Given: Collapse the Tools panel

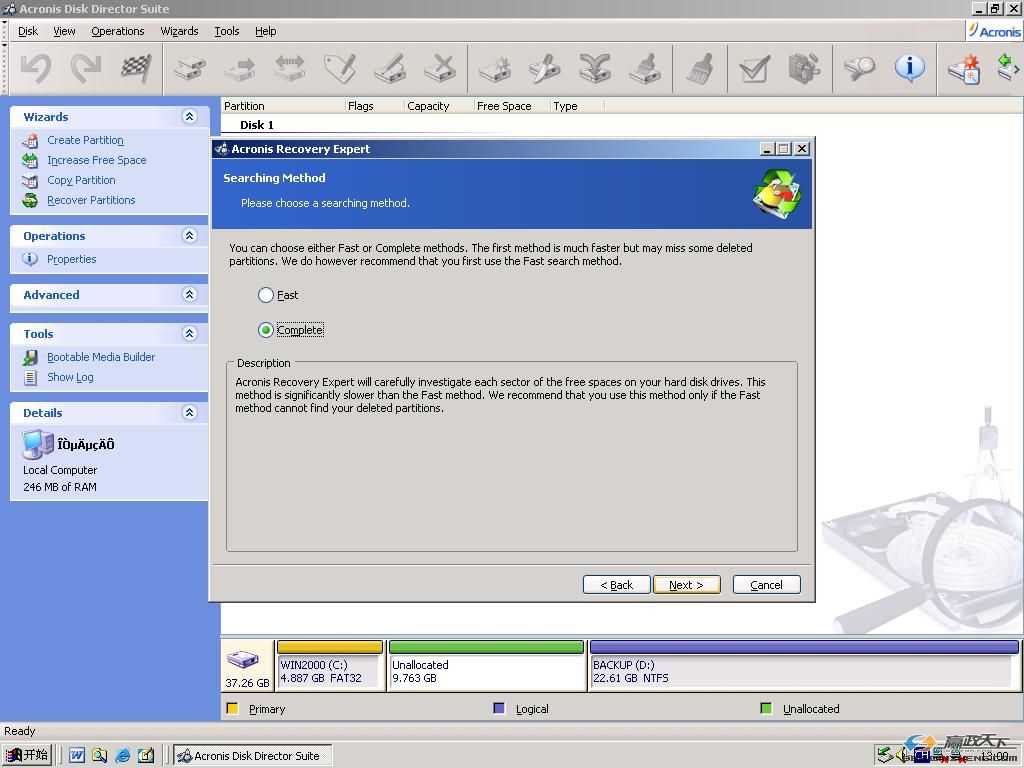Looking at the screenshot, I should [189, 334].
